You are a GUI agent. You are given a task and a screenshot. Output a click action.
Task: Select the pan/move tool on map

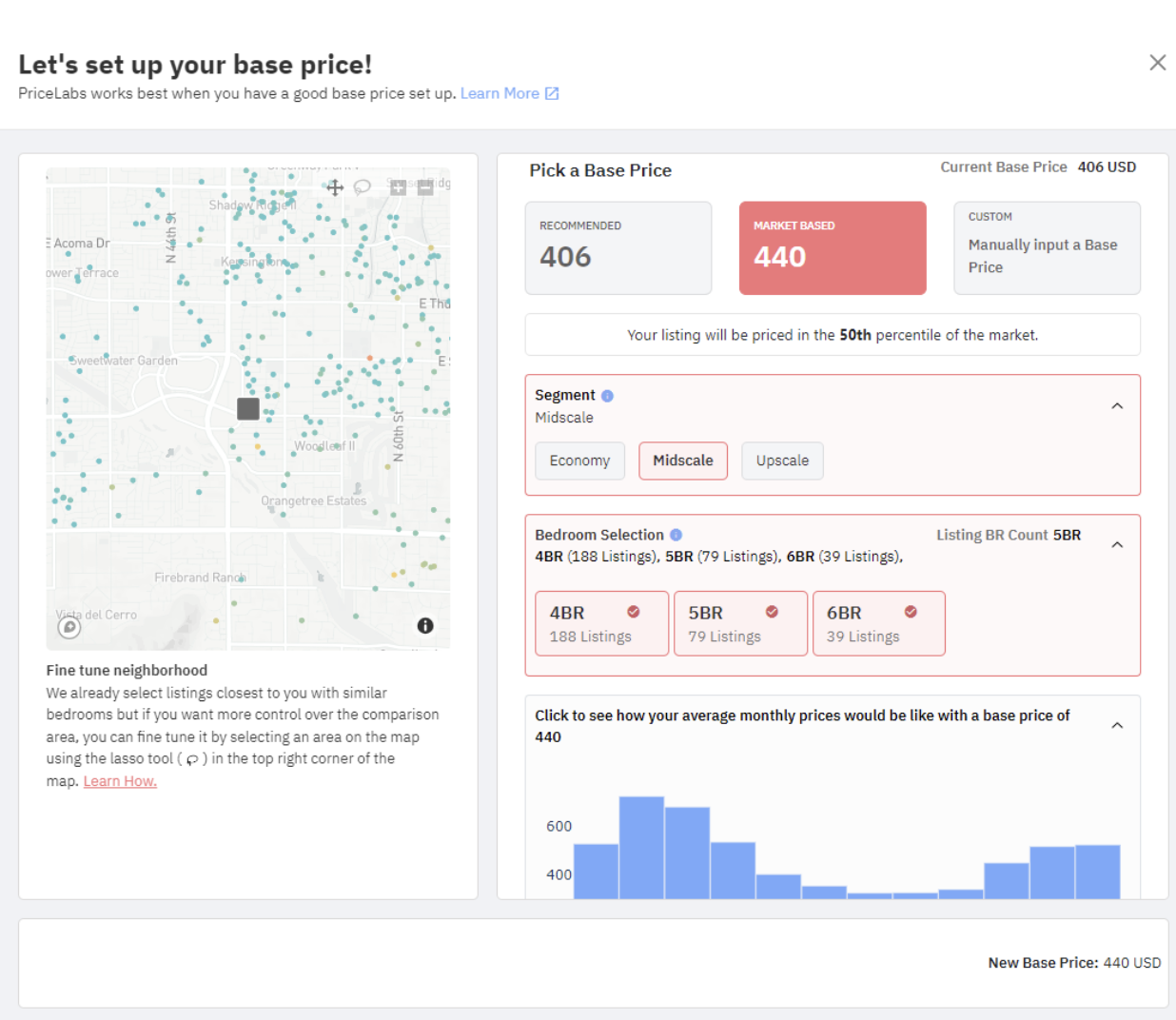point(335,187)
